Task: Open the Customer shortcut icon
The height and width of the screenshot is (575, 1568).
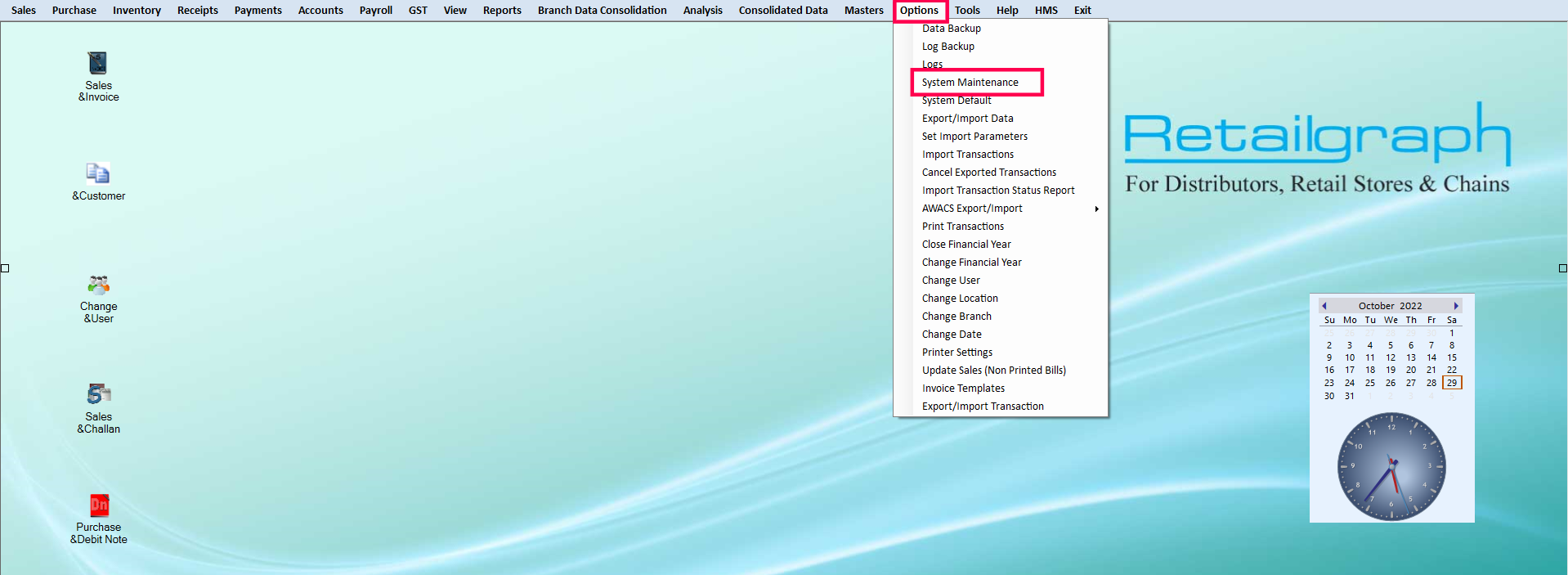Action: (98, 173)
